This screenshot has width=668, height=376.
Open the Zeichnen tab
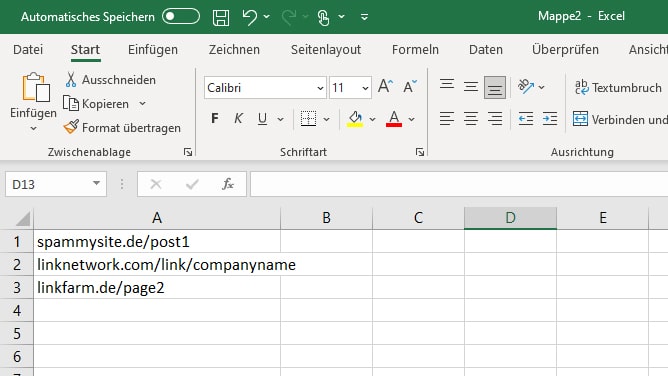tap(234, 49)
